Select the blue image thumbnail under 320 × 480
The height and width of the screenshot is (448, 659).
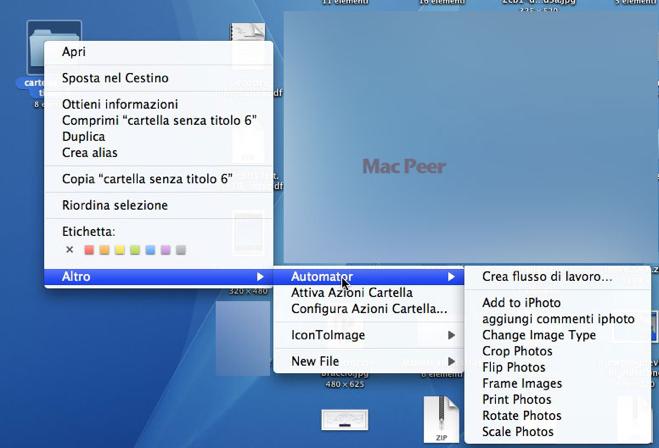(243, 338)
